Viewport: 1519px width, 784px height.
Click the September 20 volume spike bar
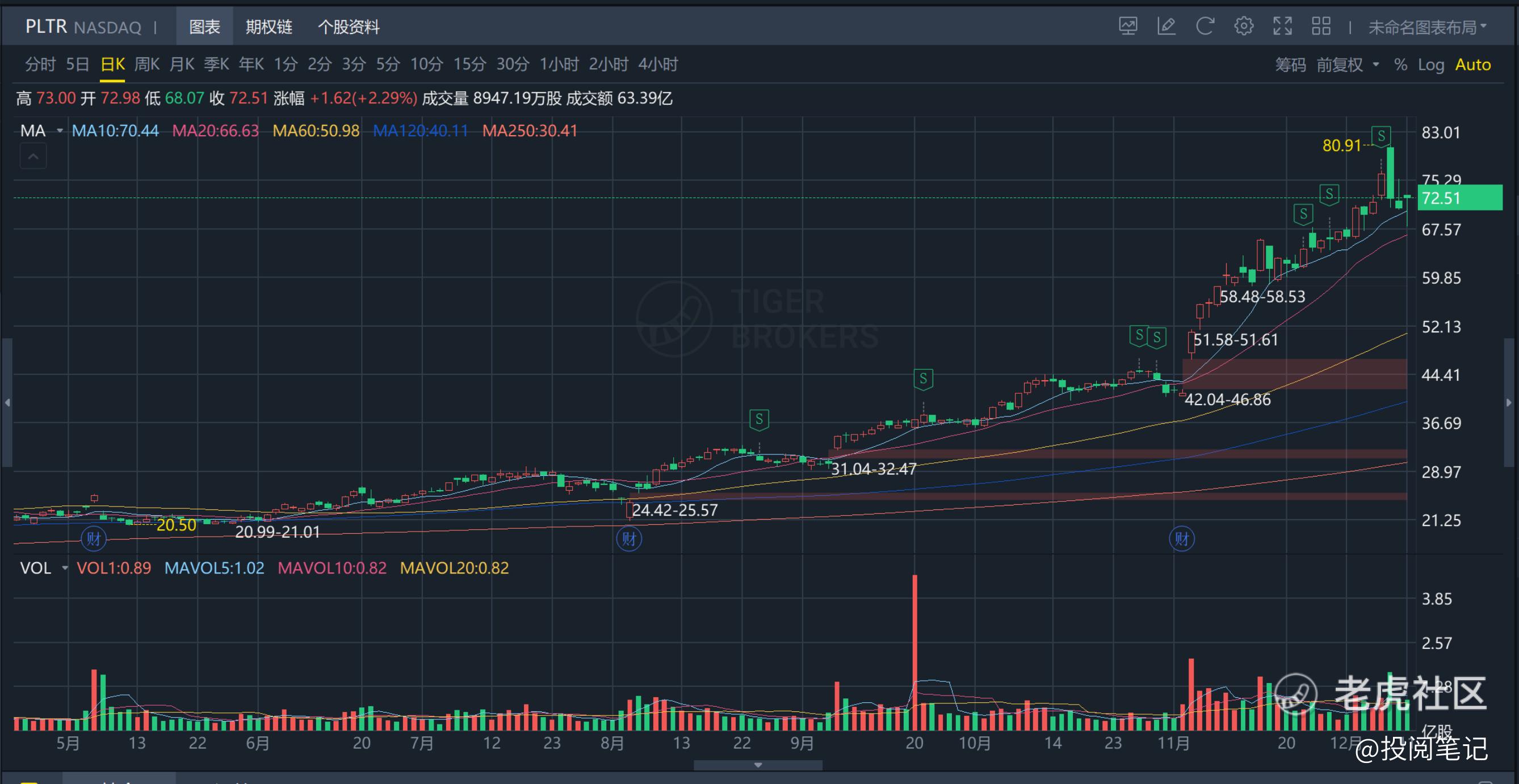914,652
